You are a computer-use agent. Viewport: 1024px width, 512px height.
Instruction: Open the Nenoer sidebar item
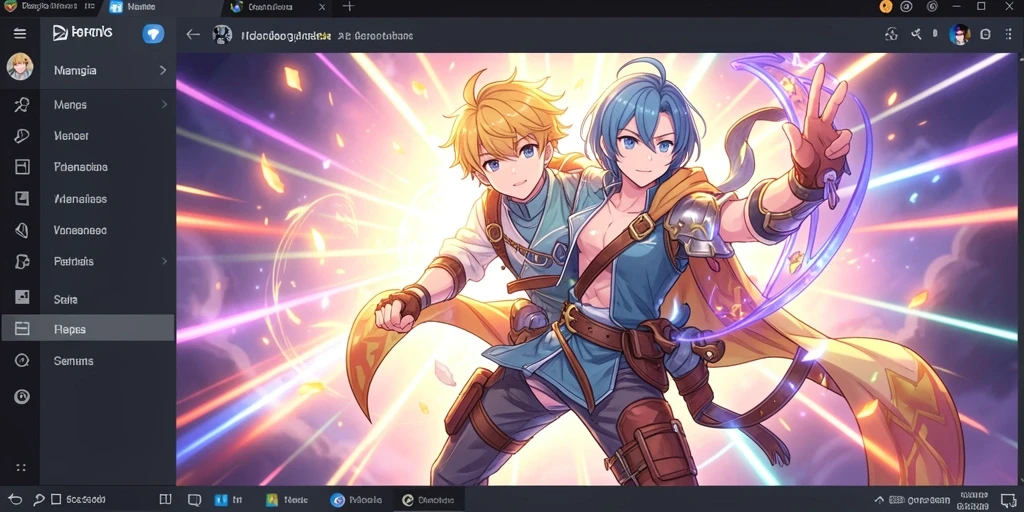108,136
